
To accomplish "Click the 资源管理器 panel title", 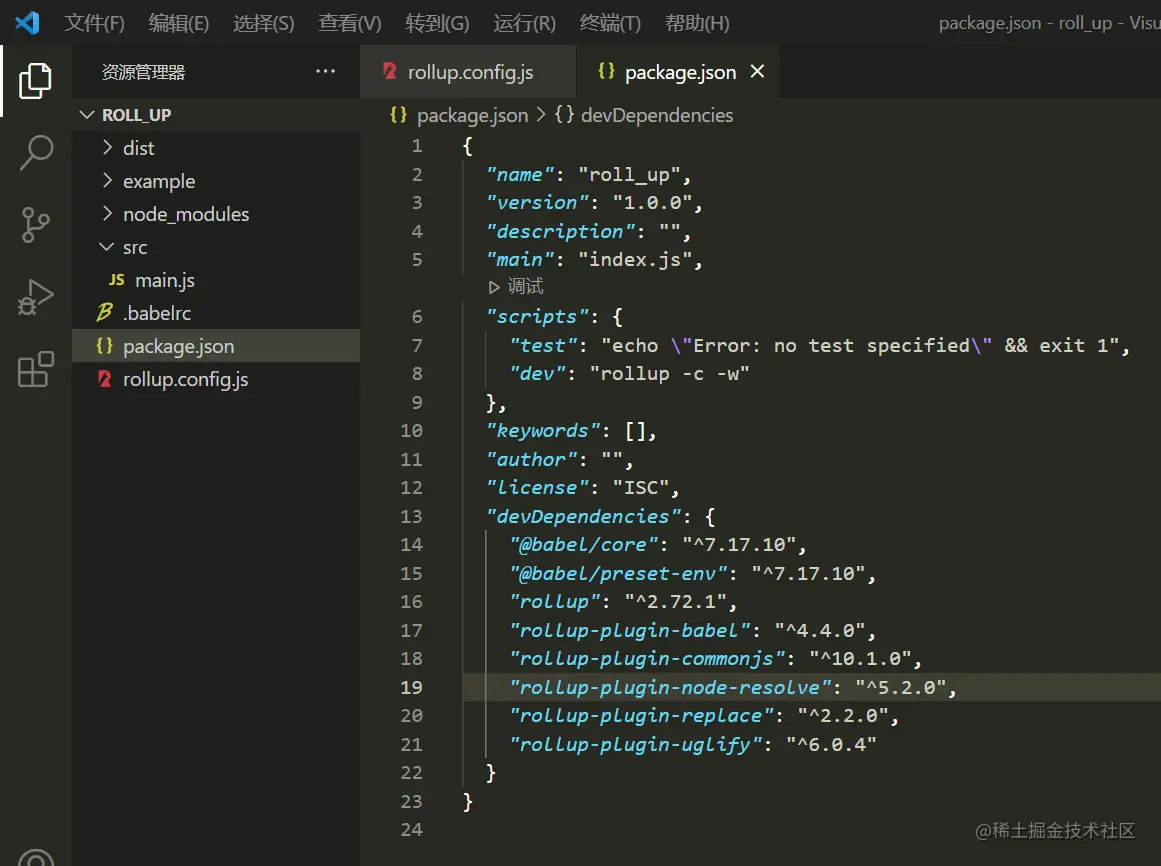I will (143, 72).
